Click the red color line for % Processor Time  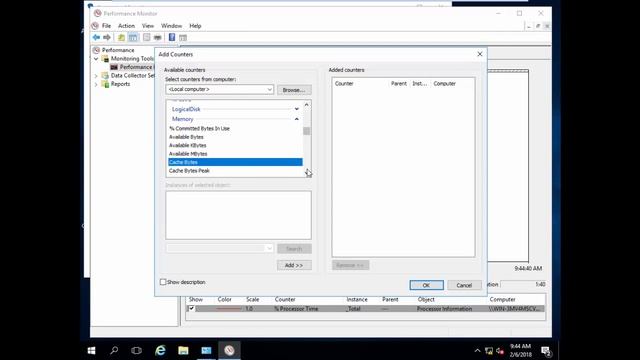(x=229, y=309)
